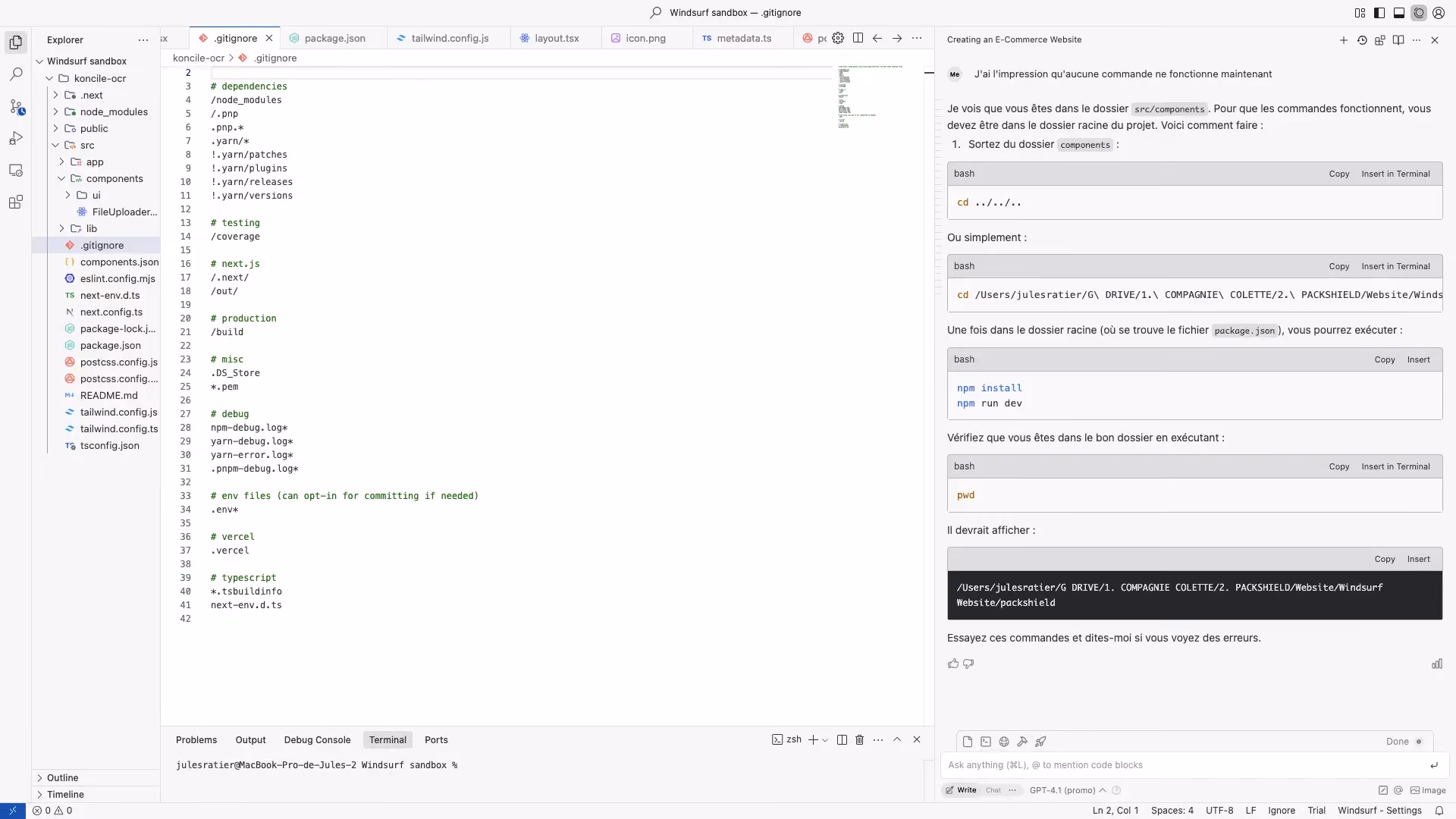This screenshot has height=819, width=1456.
Task: Insert the pwd command in Terminal
Action: point(1395,467)
